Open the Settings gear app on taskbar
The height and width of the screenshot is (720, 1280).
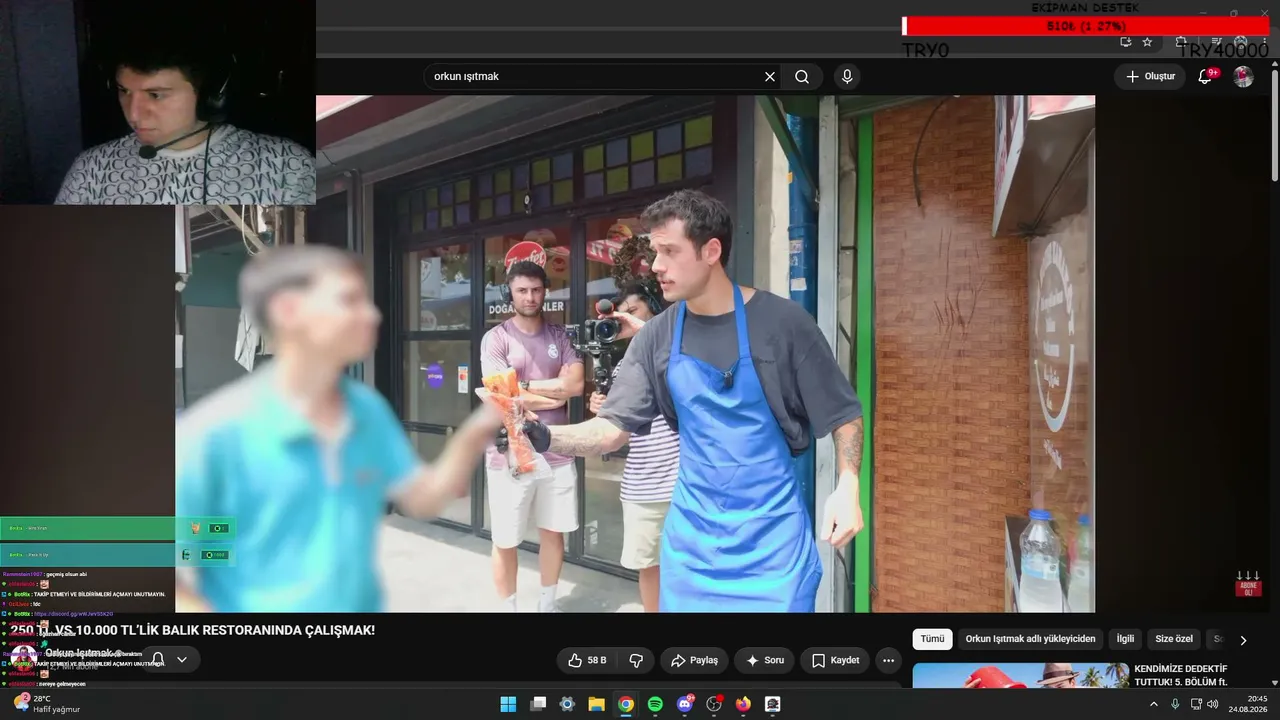[x=567, y=704]
